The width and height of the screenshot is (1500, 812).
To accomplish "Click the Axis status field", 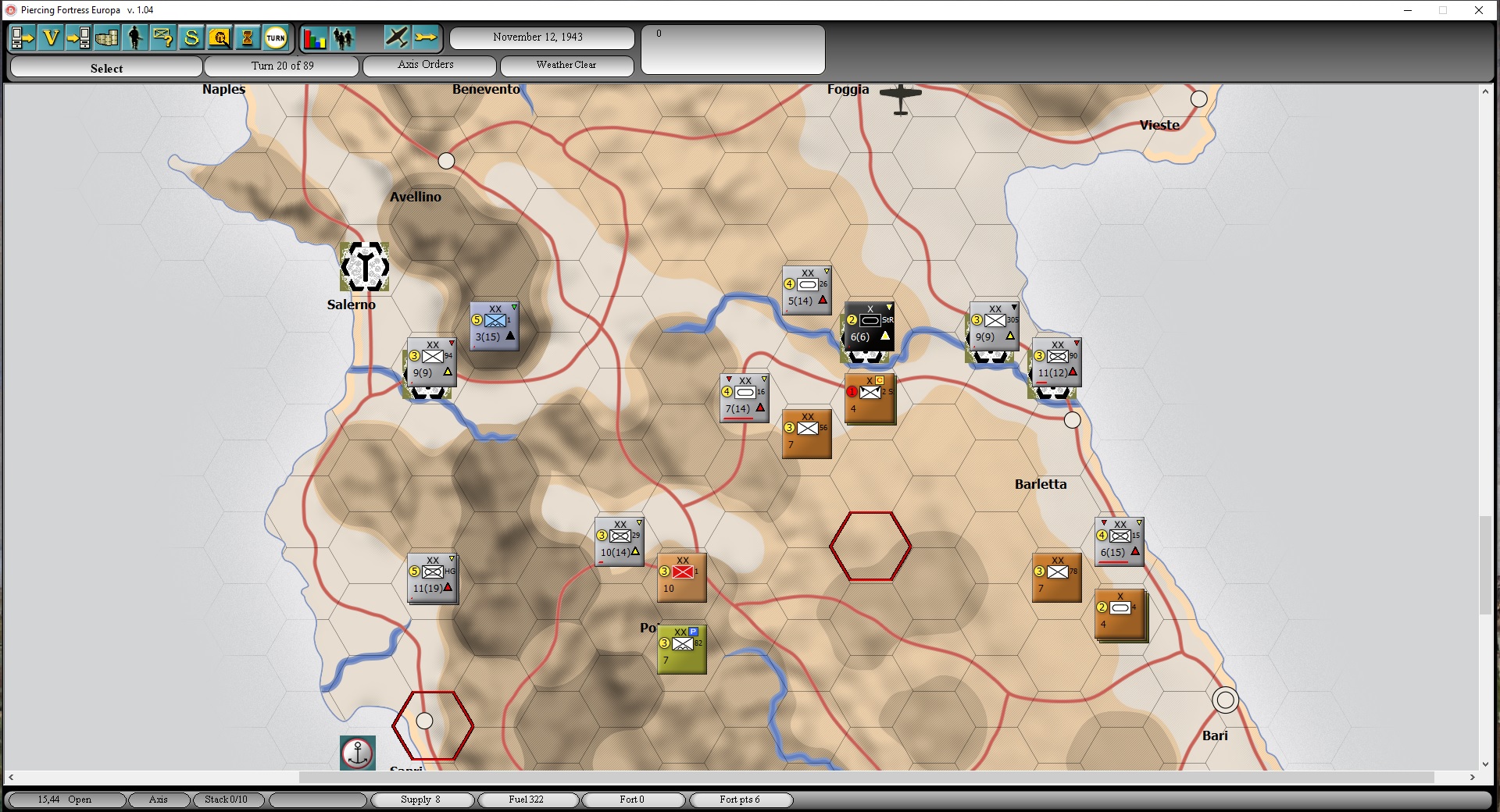I will [x=159, y=800].
